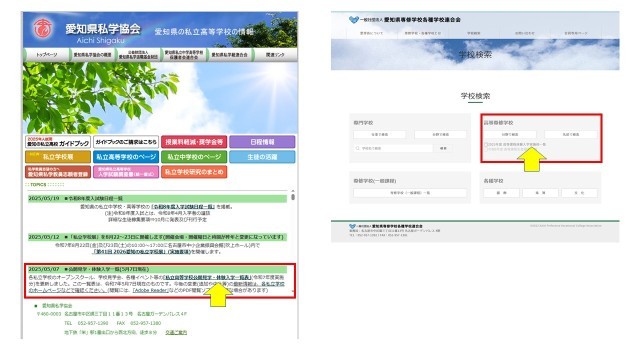Open the 私立学校研究のまとめ button

click(194, 172)
